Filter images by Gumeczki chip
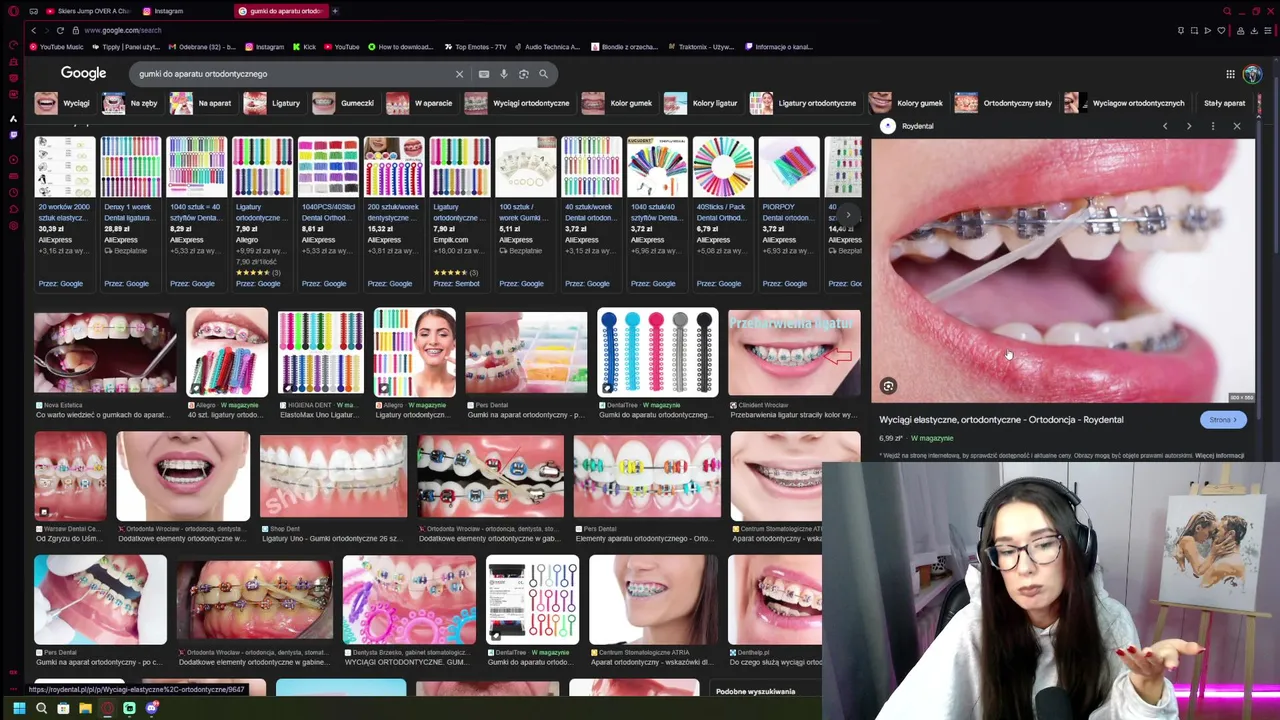This screenshot has height=720, width=1280. coord(344,103)
